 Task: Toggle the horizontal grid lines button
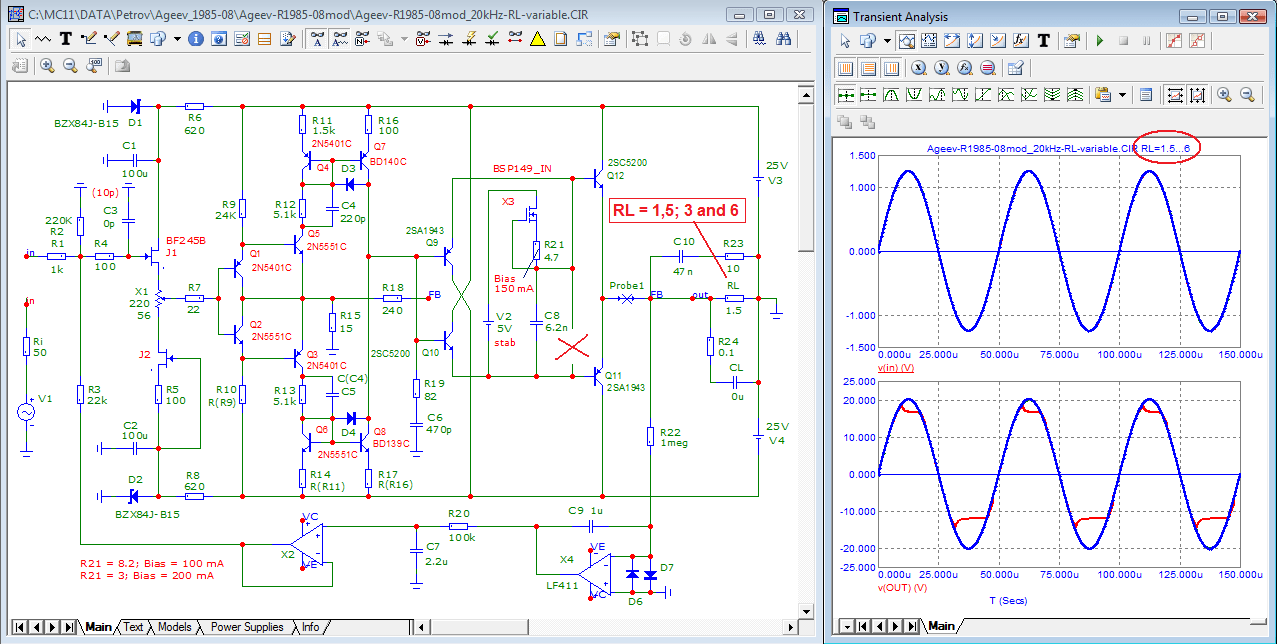tap(868, 68)
